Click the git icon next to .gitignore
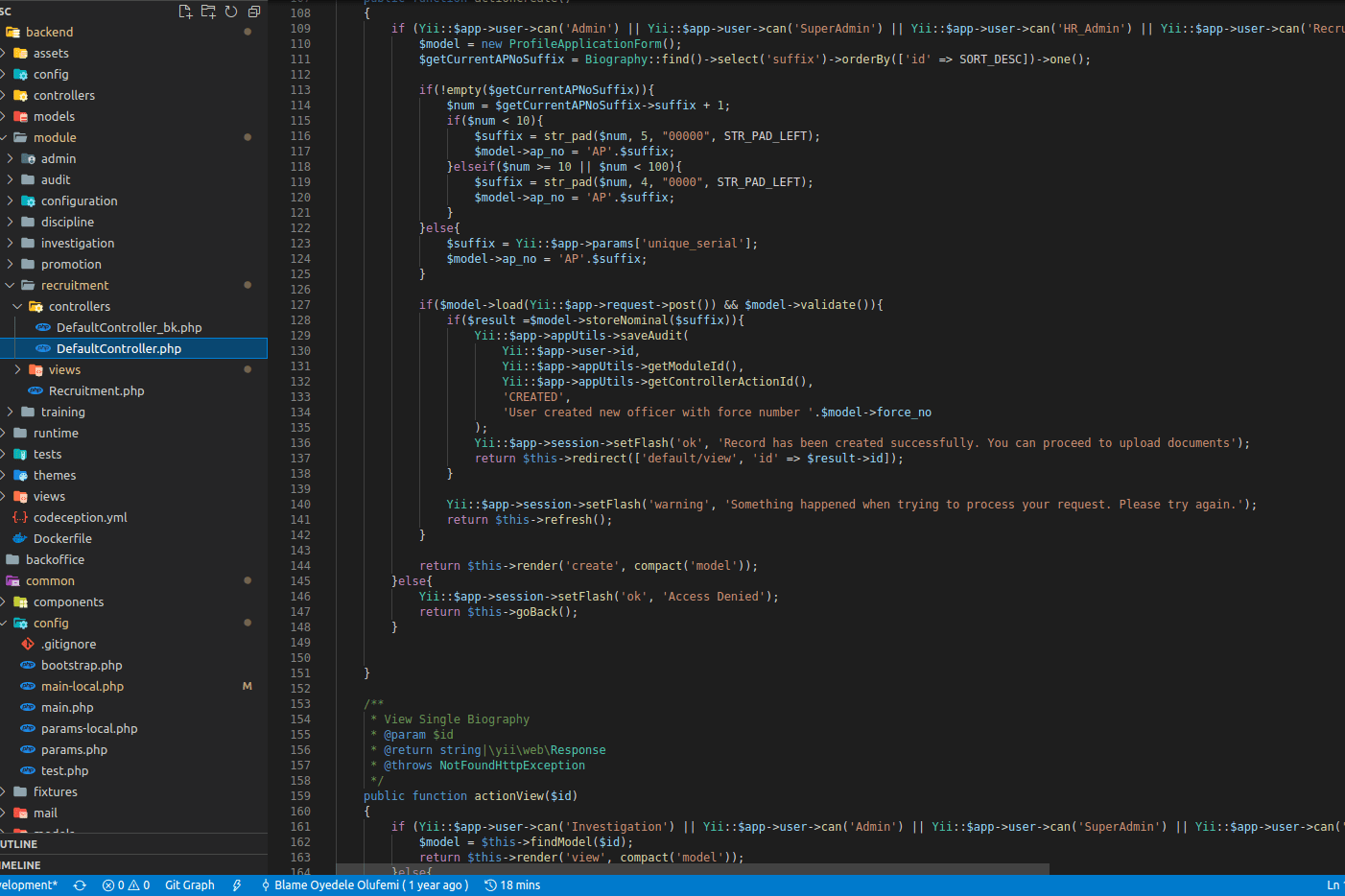This screenshot has width=1345, height=896. click(28, 644)
